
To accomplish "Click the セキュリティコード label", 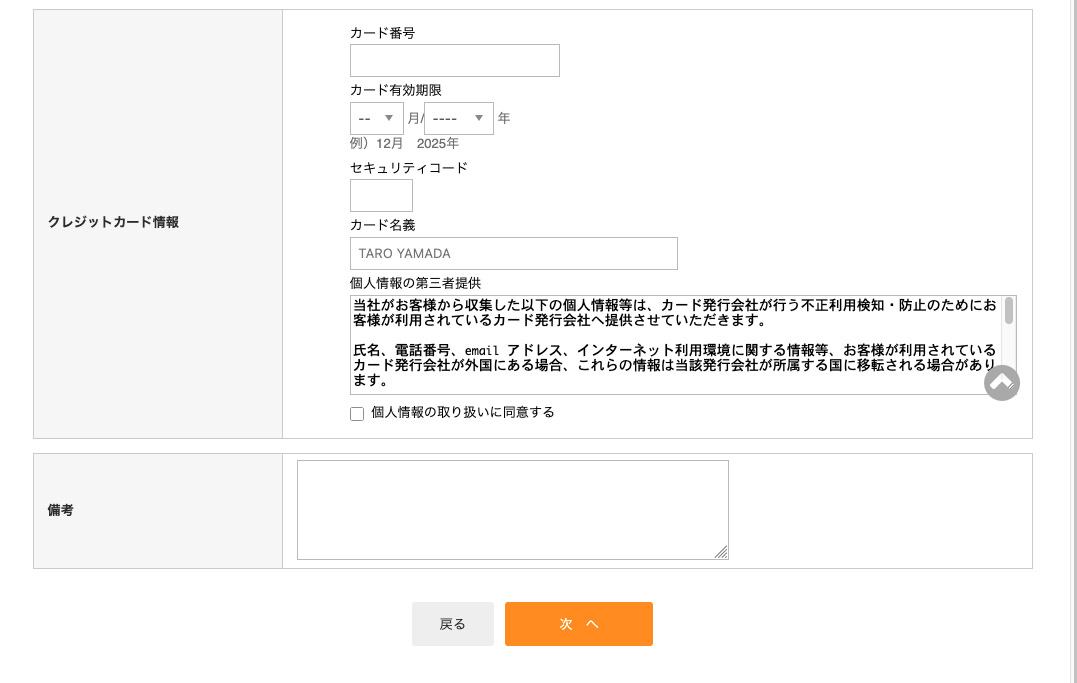I will click(408, 168).
